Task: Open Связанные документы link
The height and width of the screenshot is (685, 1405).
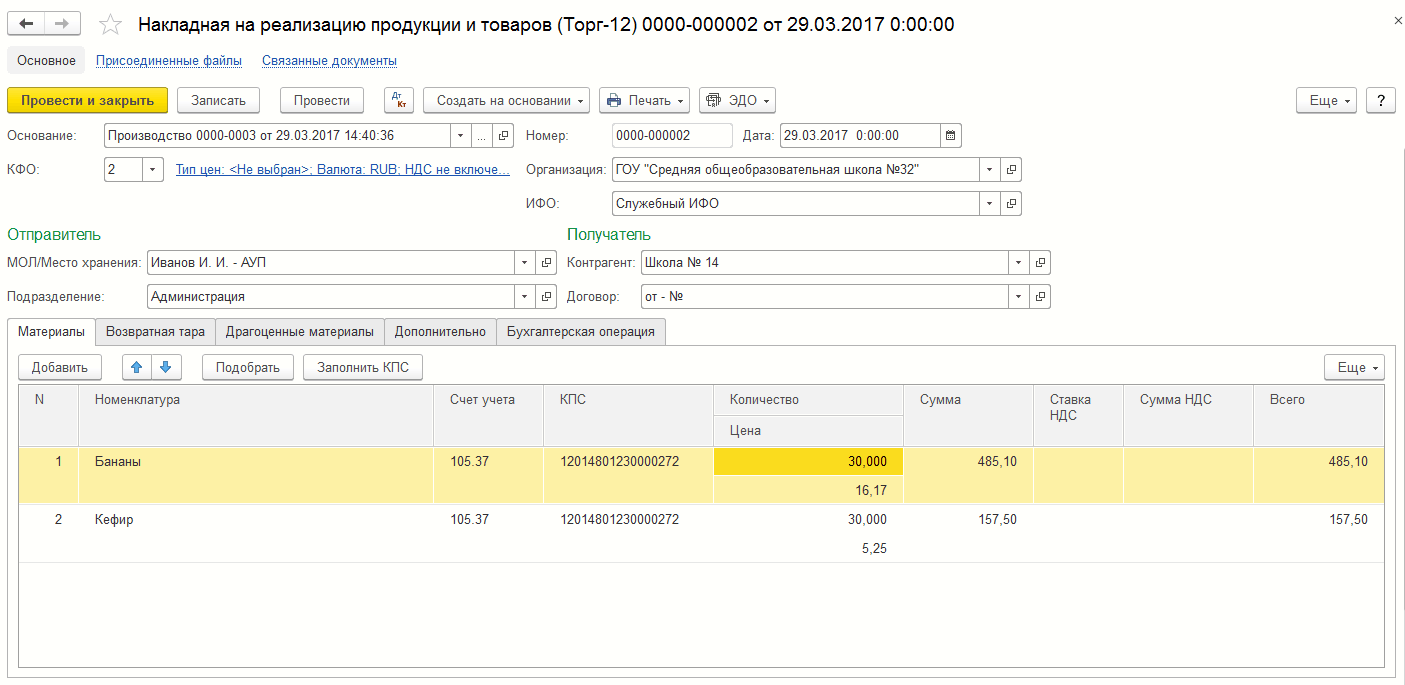Action: pos(330,60)
